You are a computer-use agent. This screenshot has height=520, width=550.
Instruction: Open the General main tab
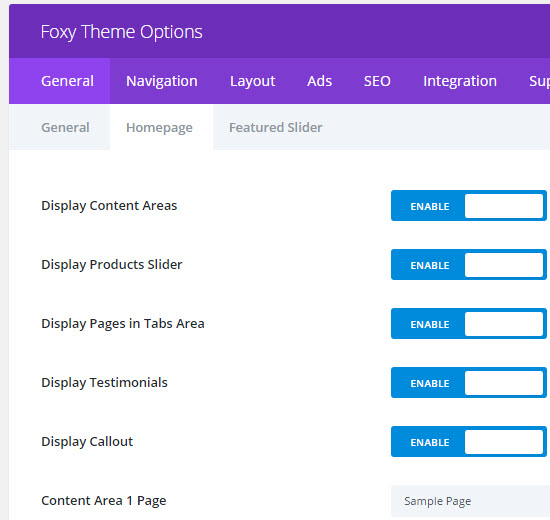(60, 81)
